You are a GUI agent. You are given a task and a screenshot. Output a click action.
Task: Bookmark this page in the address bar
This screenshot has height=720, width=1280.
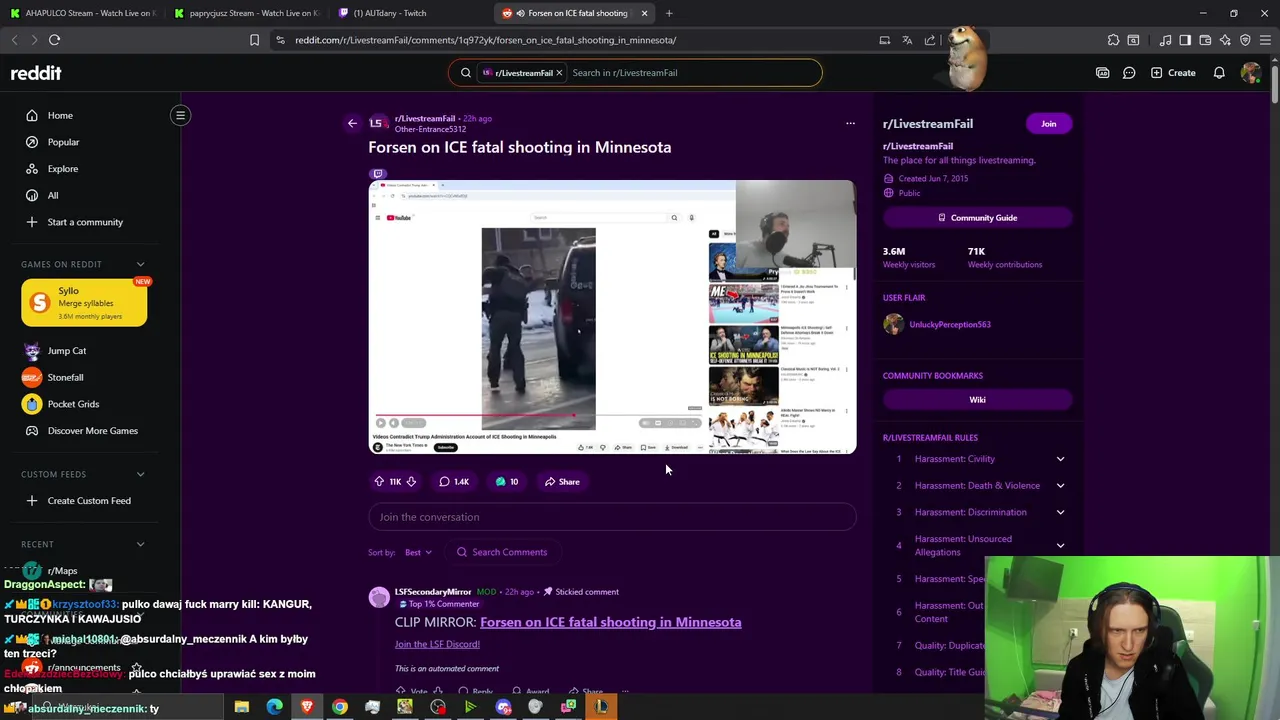[254, 40]
